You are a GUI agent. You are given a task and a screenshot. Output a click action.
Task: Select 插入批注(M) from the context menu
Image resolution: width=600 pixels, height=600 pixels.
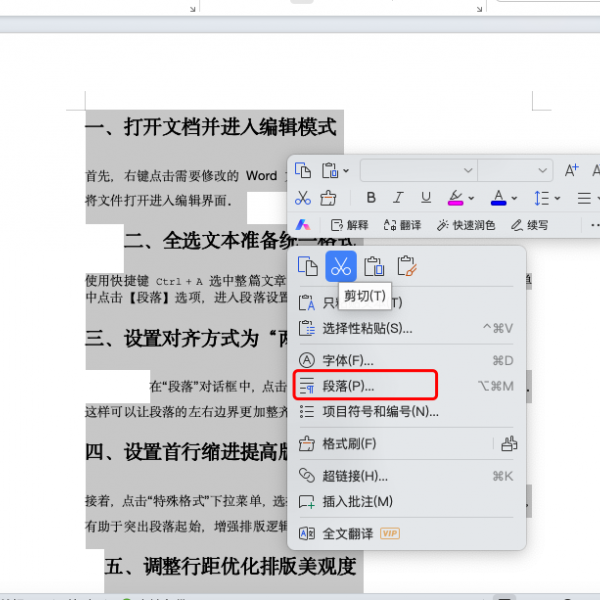point(358,501)
